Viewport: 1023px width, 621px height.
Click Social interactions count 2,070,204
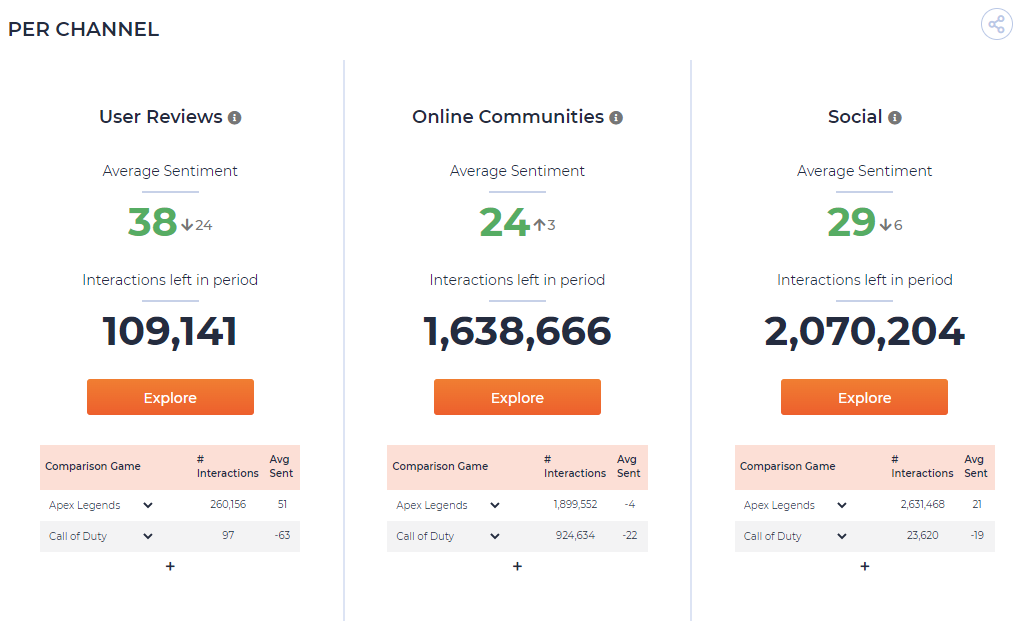point(864,331)
